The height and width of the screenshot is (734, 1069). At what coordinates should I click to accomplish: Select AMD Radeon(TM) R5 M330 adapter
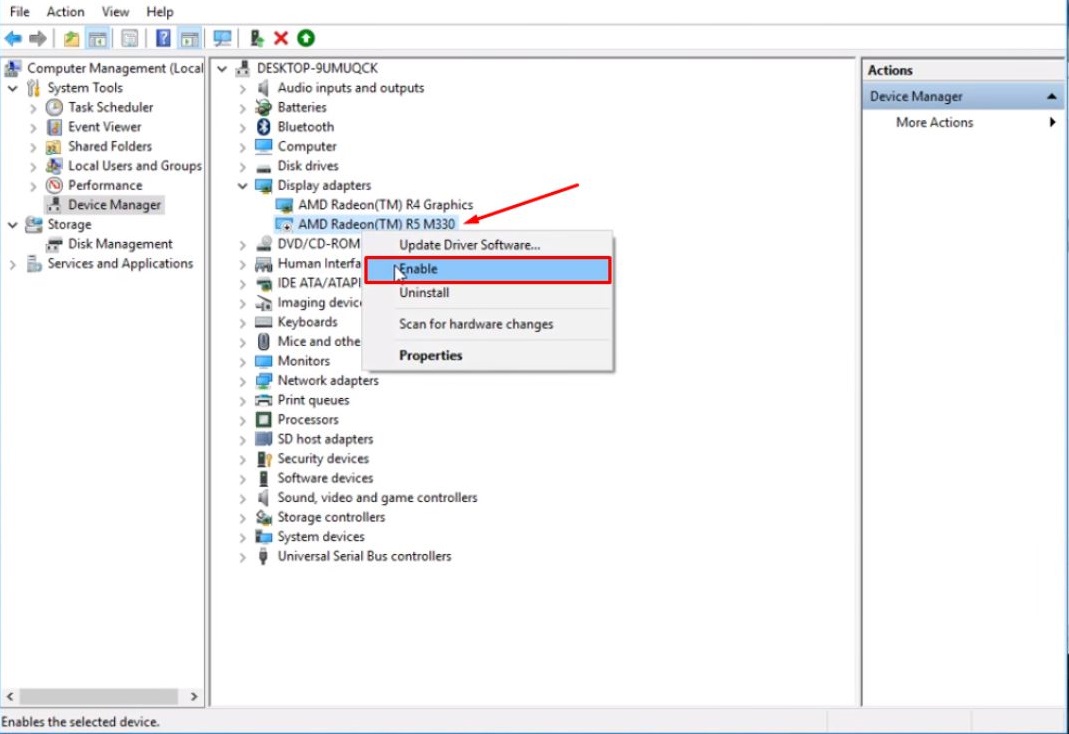(x=376, y=224)
